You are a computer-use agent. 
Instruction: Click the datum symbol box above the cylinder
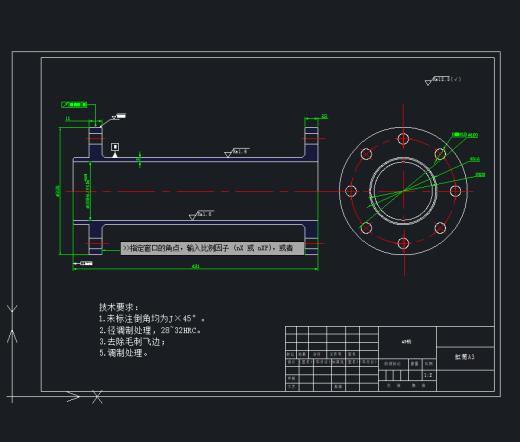click(x=115, y=147)
